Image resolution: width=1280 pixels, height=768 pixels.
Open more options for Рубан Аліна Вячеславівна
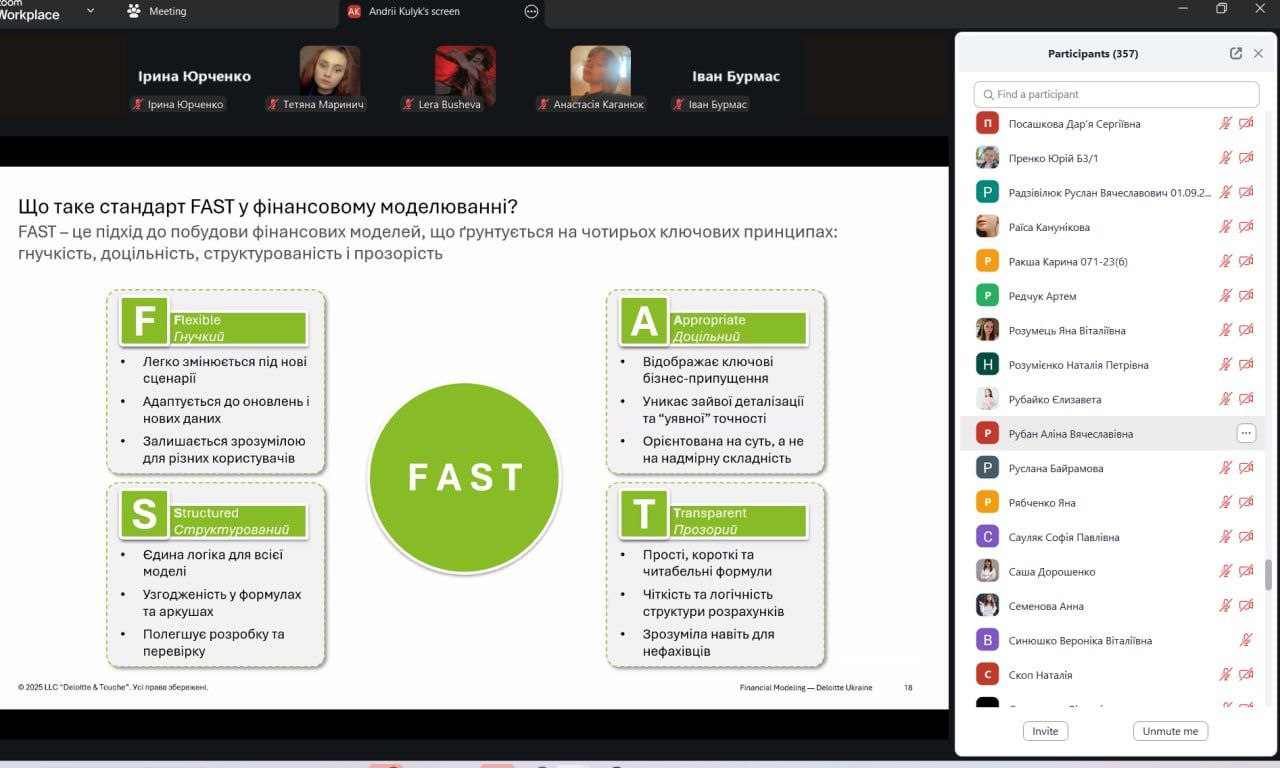click(x=1245, y=434)
